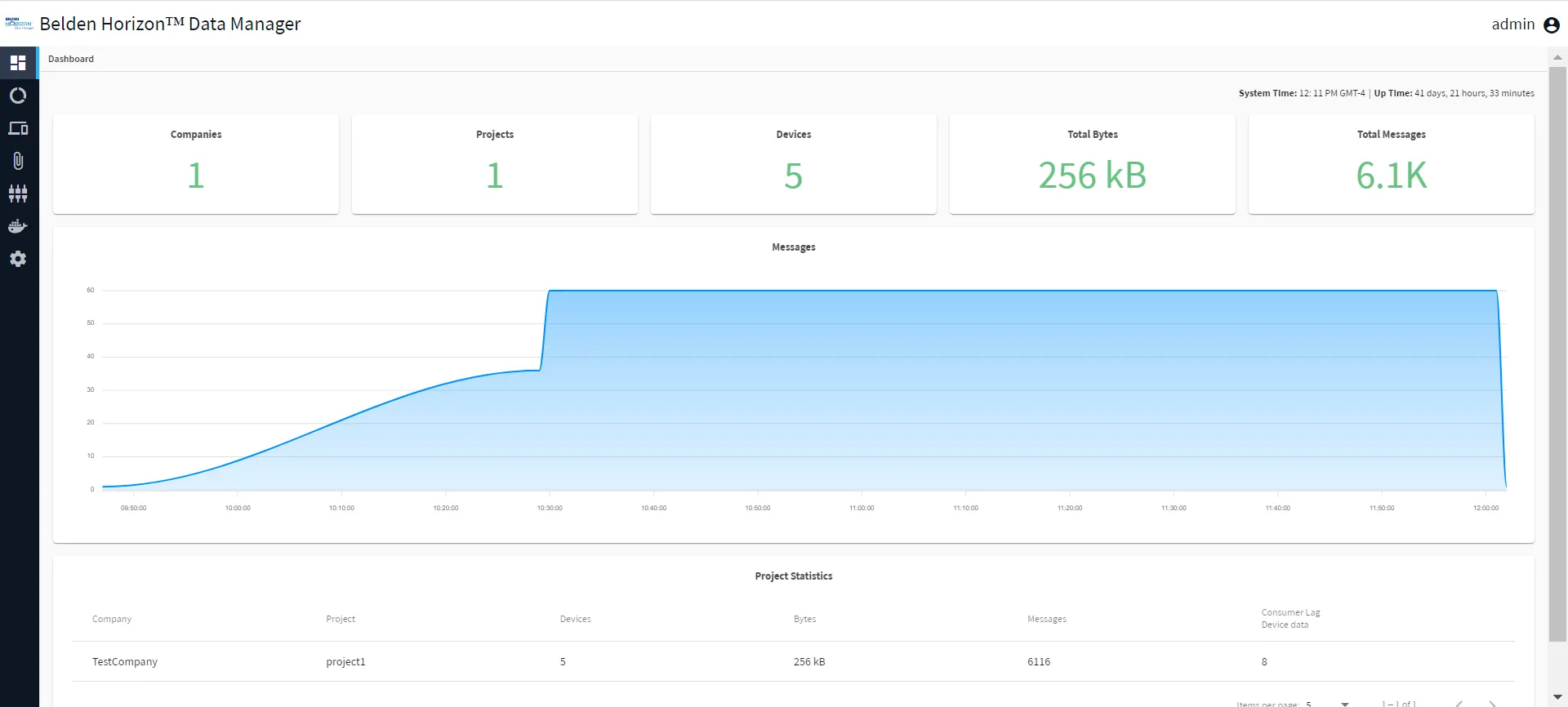The image size is (1568, 707).
Task: Click the Belden Horizon Data Manager title
Action: click(170, 24)
